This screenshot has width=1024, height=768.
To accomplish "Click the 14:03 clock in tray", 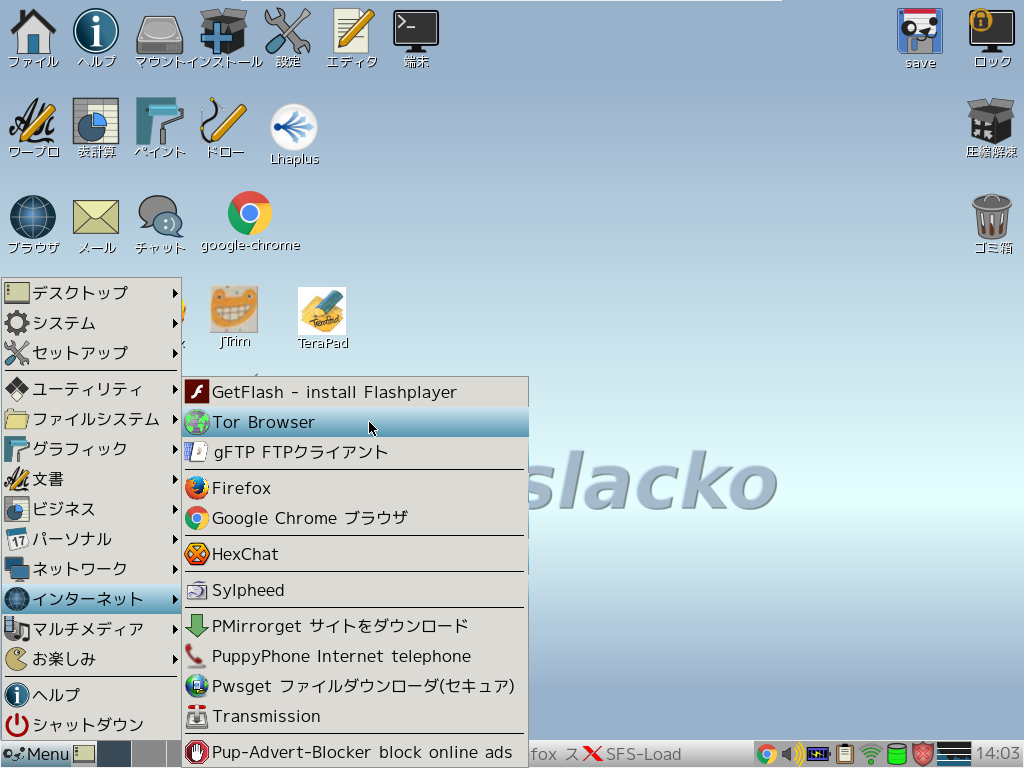I will pos(997,754).
